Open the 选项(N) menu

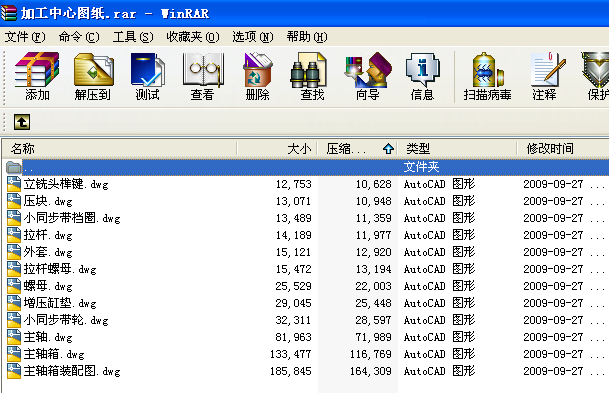[x=253, y=37]
